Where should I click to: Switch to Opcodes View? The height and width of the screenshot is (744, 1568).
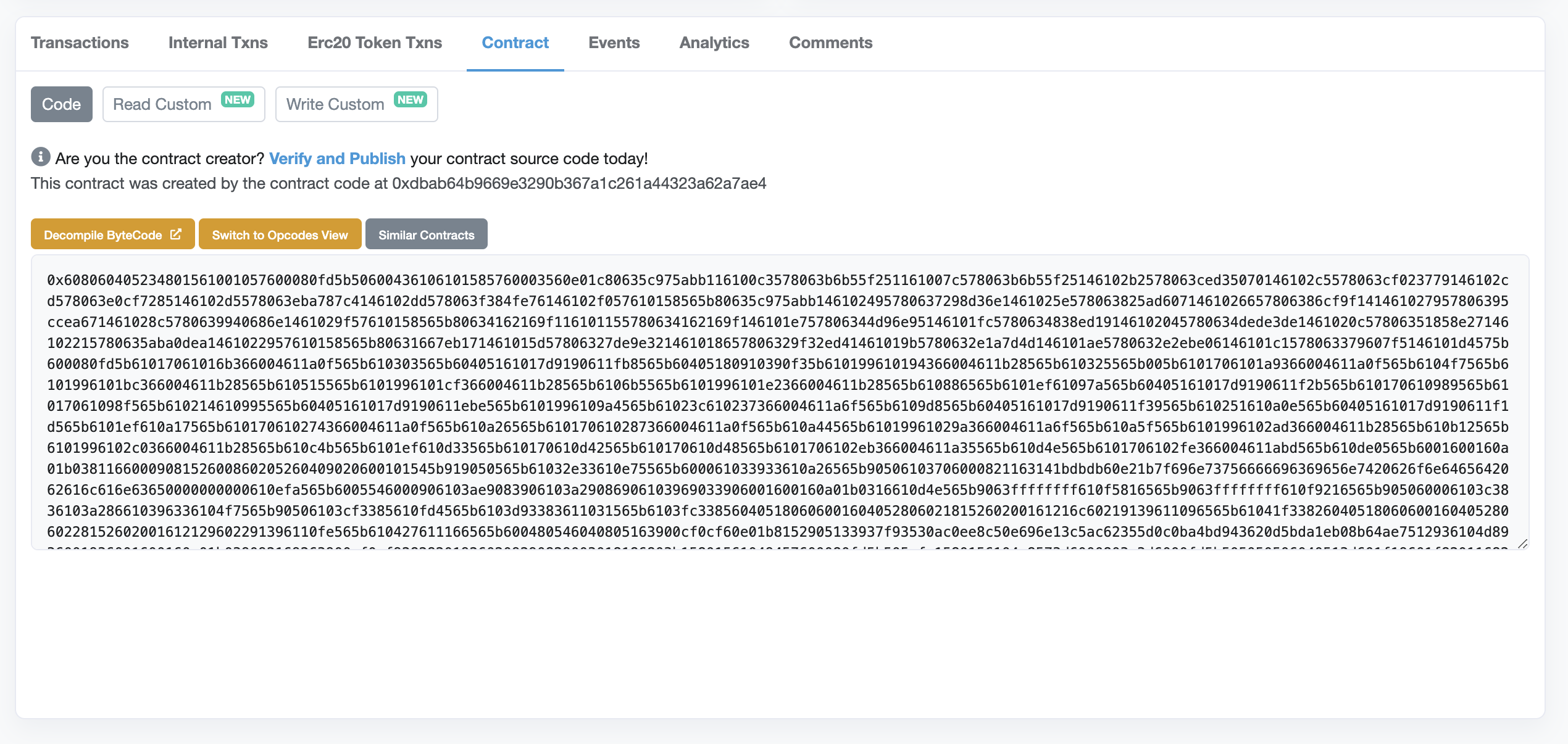280,234
